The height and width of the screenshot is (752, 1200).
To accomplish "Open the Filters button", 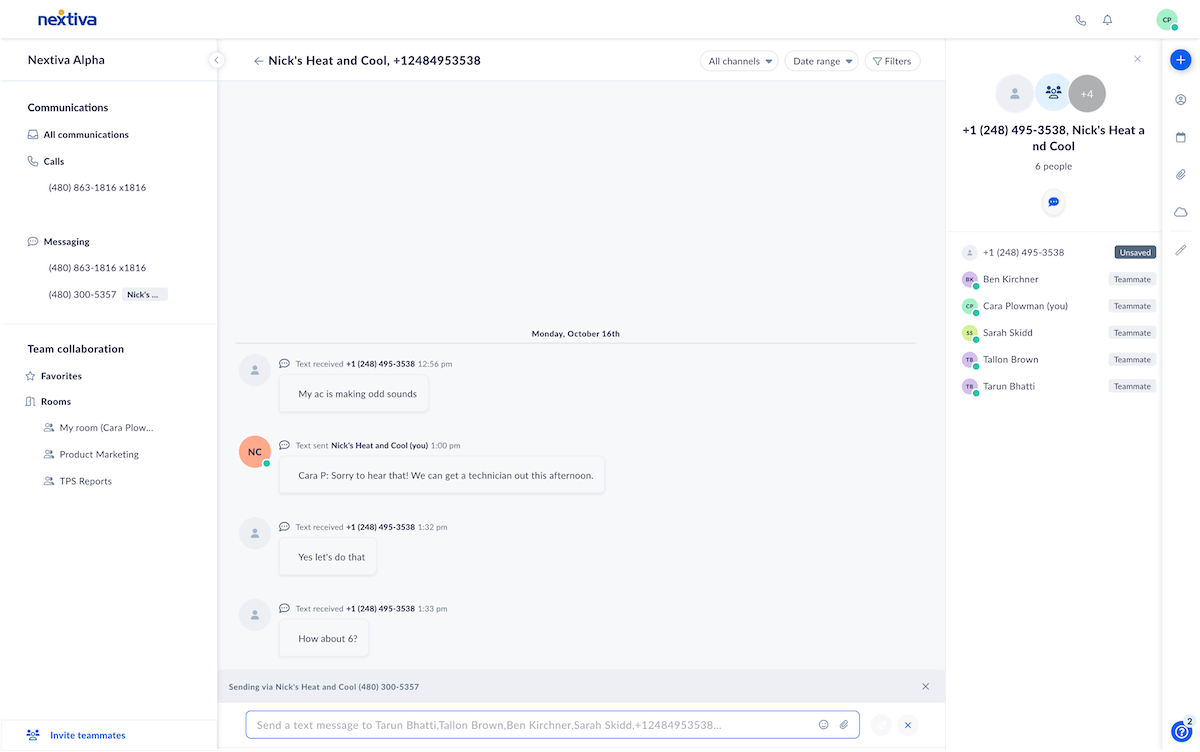I will point(892,61).
